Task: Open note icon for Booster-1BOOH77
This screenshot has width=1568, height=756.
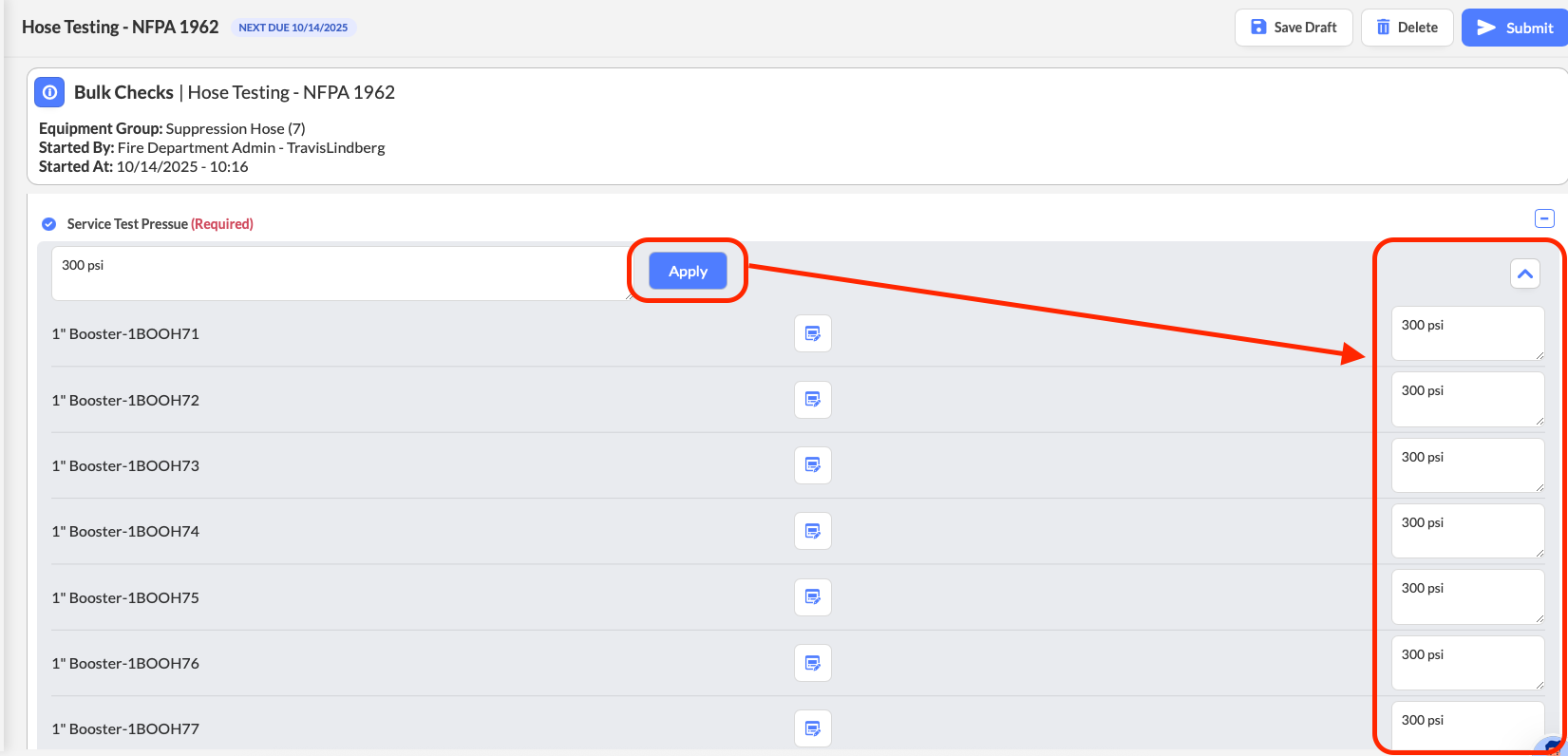Action: tap(812, 728)
